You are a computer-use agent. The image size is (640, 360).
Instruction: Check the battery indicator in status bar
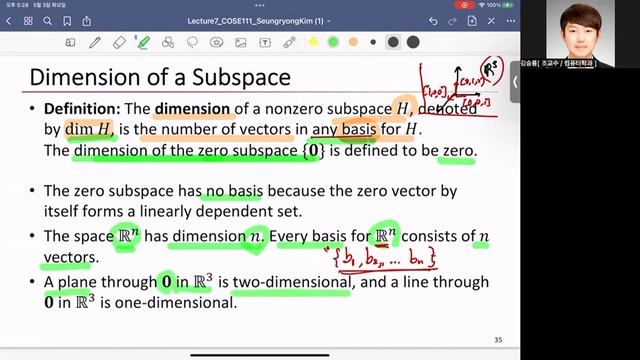coord(508,5)
